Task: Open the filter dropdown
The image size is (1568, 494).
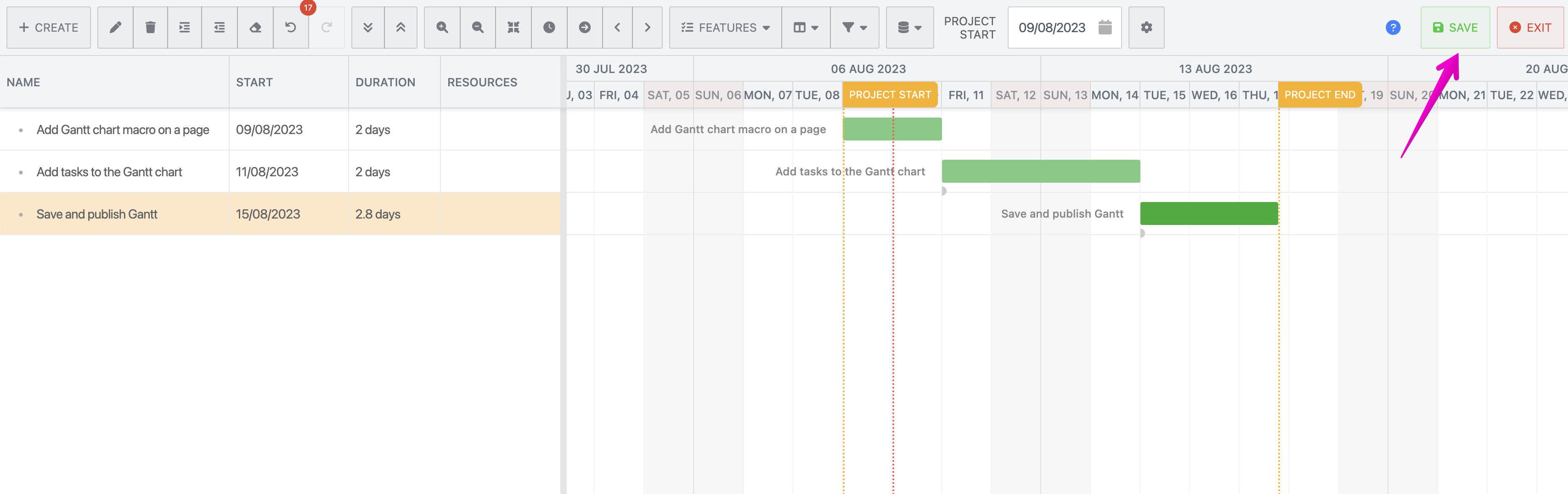Action: [x=854, y=28]
